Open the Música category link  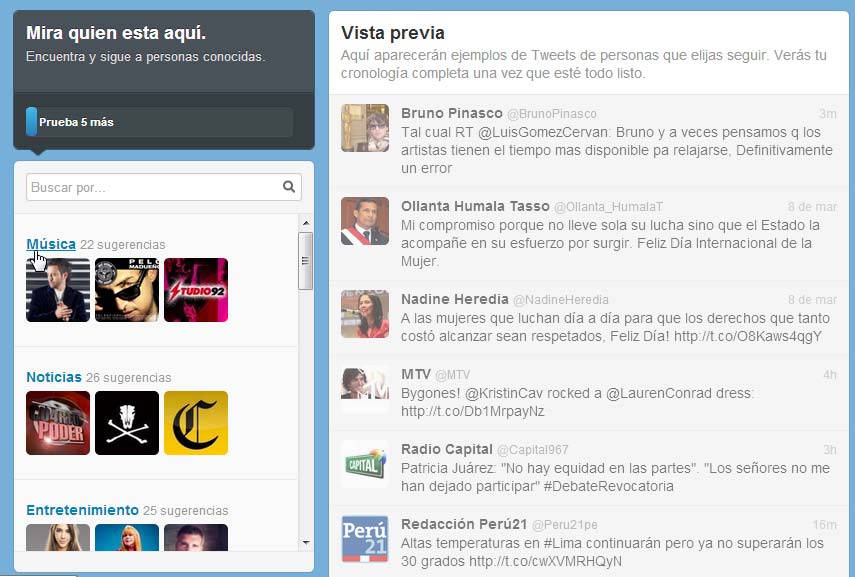pyautogui.click(x=51, y=244)
